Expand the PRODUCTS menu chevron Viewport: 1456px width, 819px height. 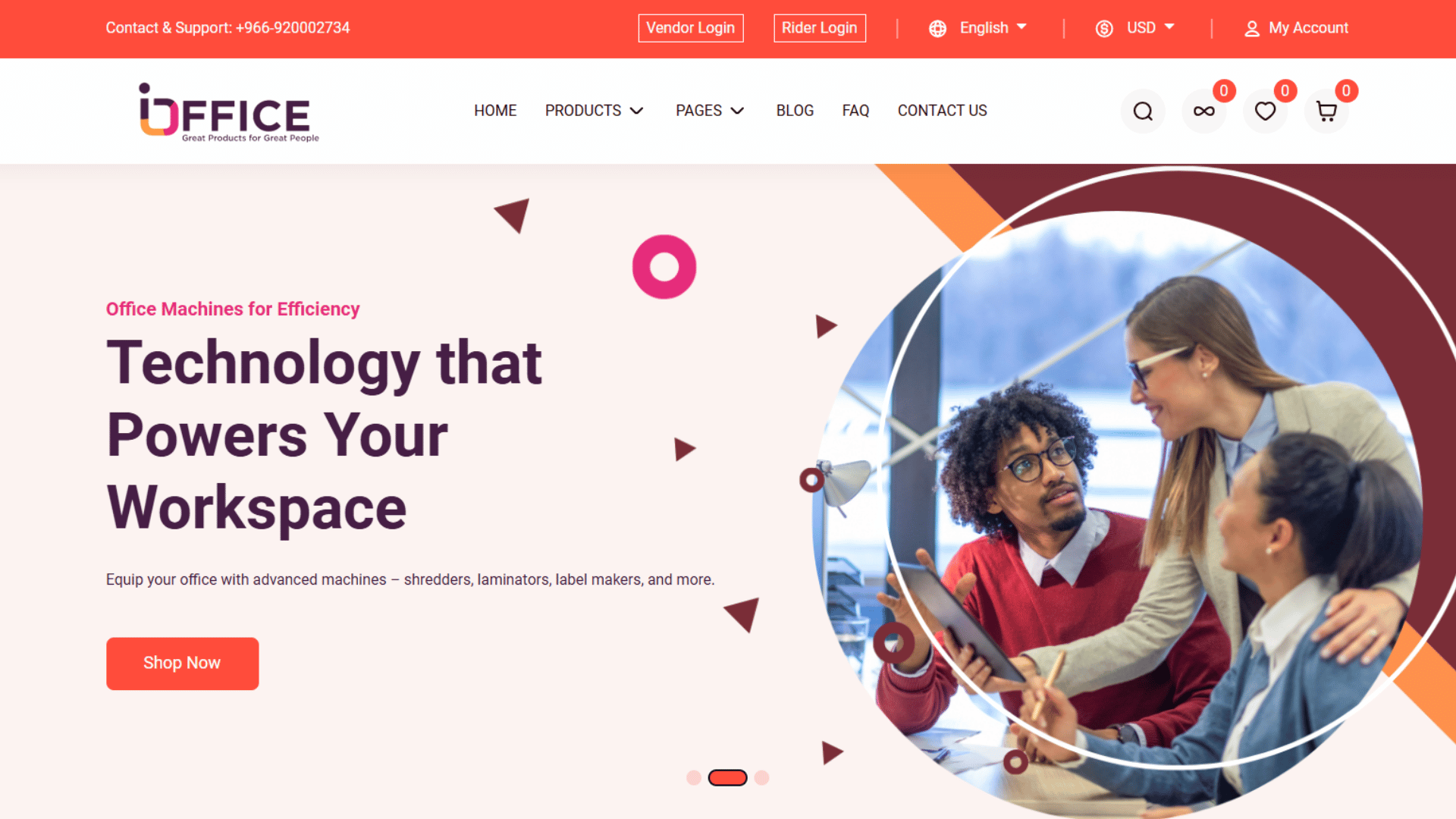[x=637, y=111]
